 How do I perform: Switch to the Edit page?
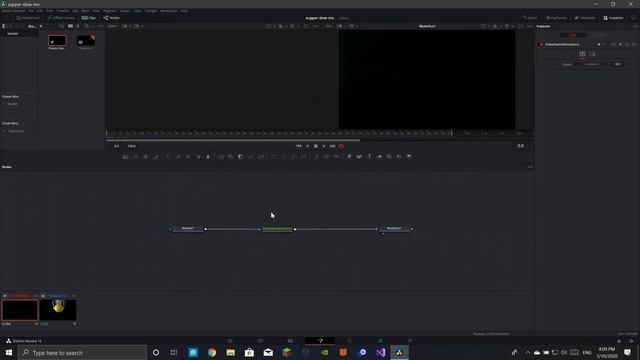pyautogui.click(x=290, y=341)
